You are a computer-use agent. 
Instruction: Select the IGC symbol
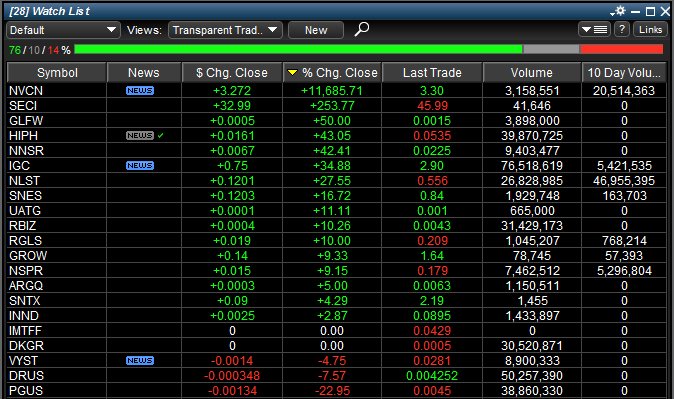[19, 166]
